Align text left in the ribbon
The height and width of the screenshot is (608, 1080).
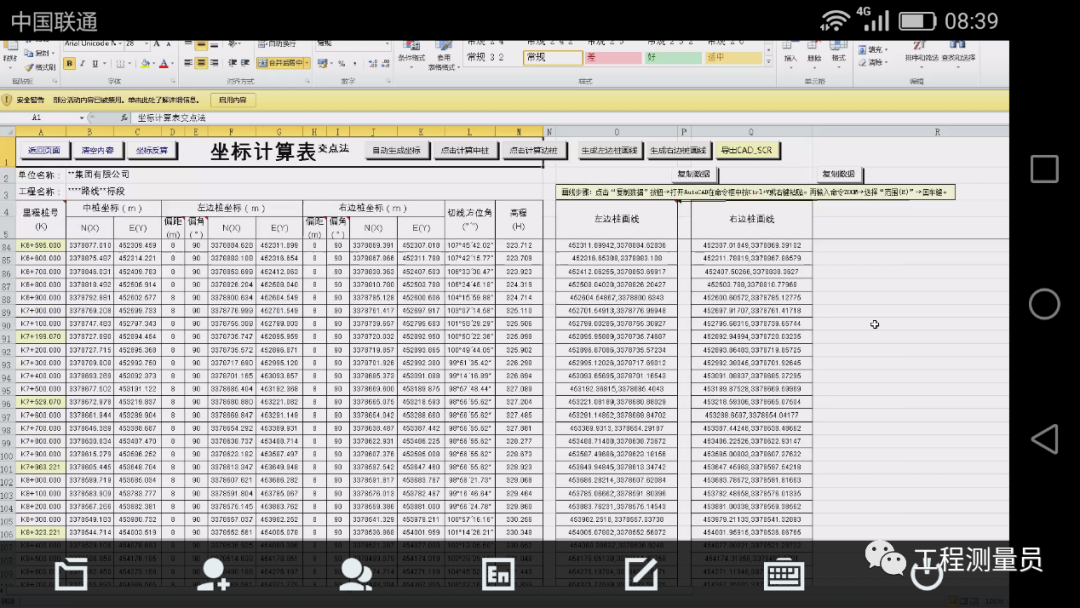click(188, 63)
